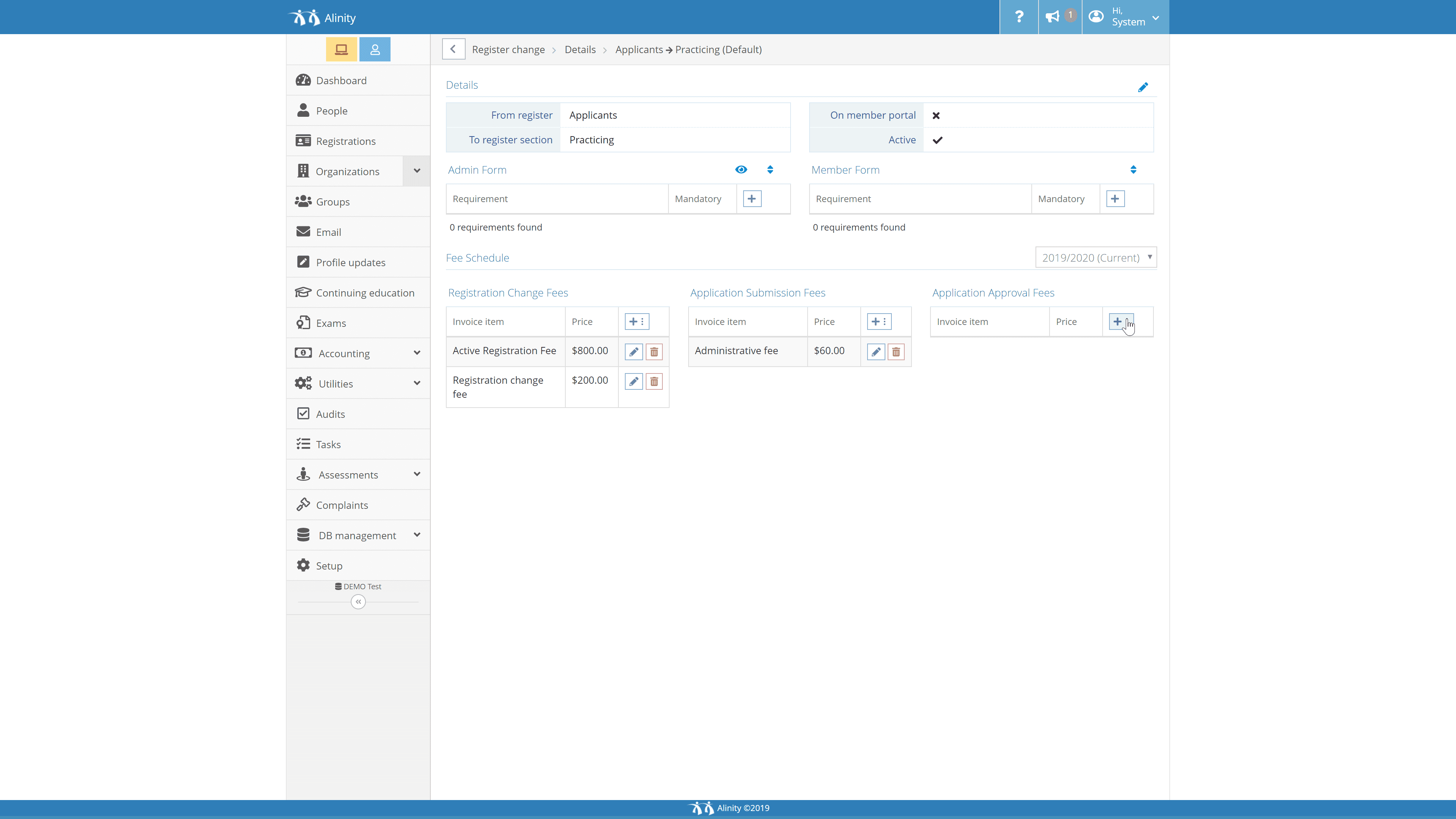The width and height of the screenshot is (1456, 819).
Task: Go back using the breadcrumb back arrow
Action: (453, 49)
